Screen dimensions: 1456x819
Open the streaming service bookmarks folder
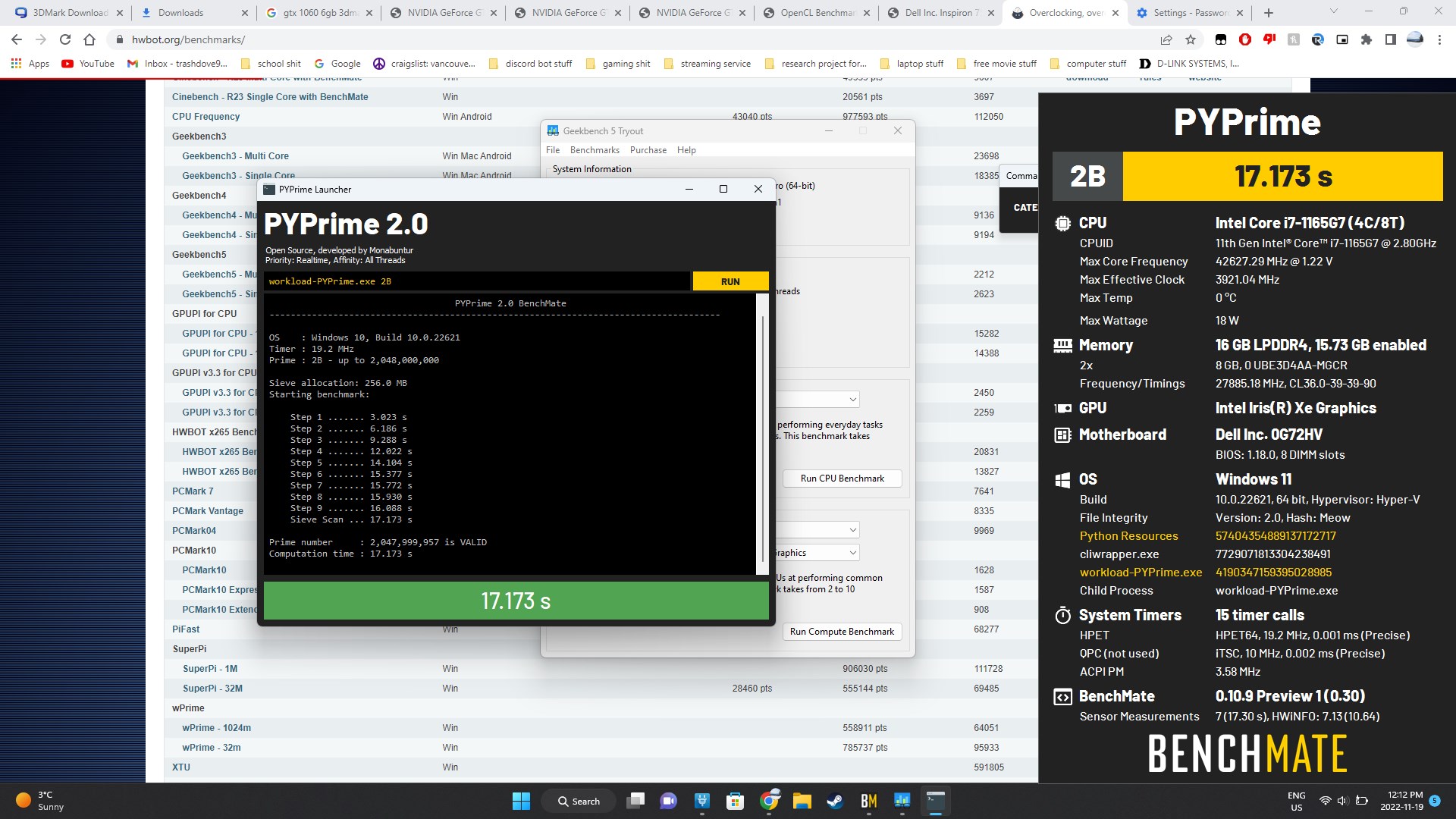pos(708,64)
